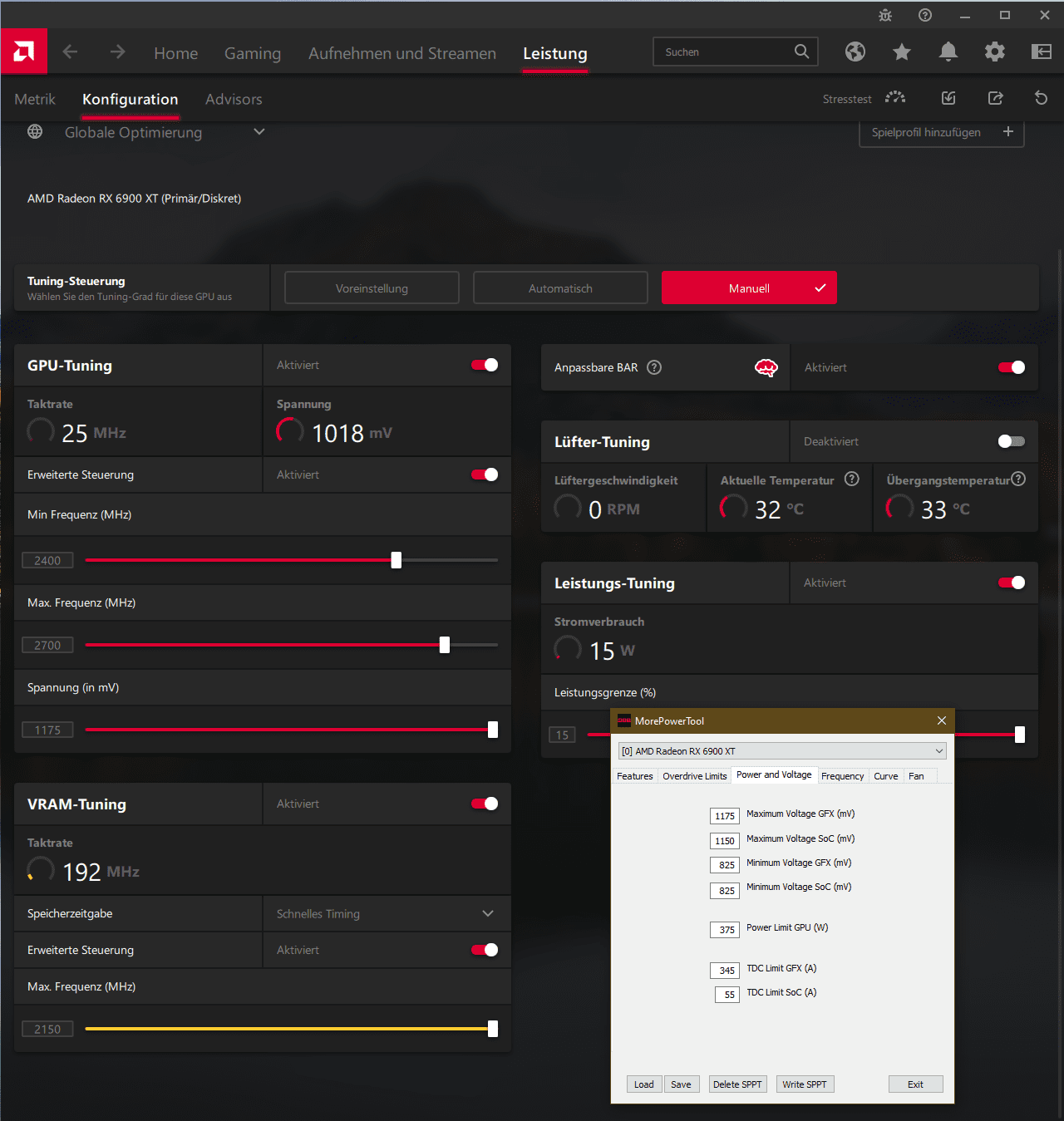
Task: Click the plus icon in Spielprofil hinzufügen
Action: 1008,131
